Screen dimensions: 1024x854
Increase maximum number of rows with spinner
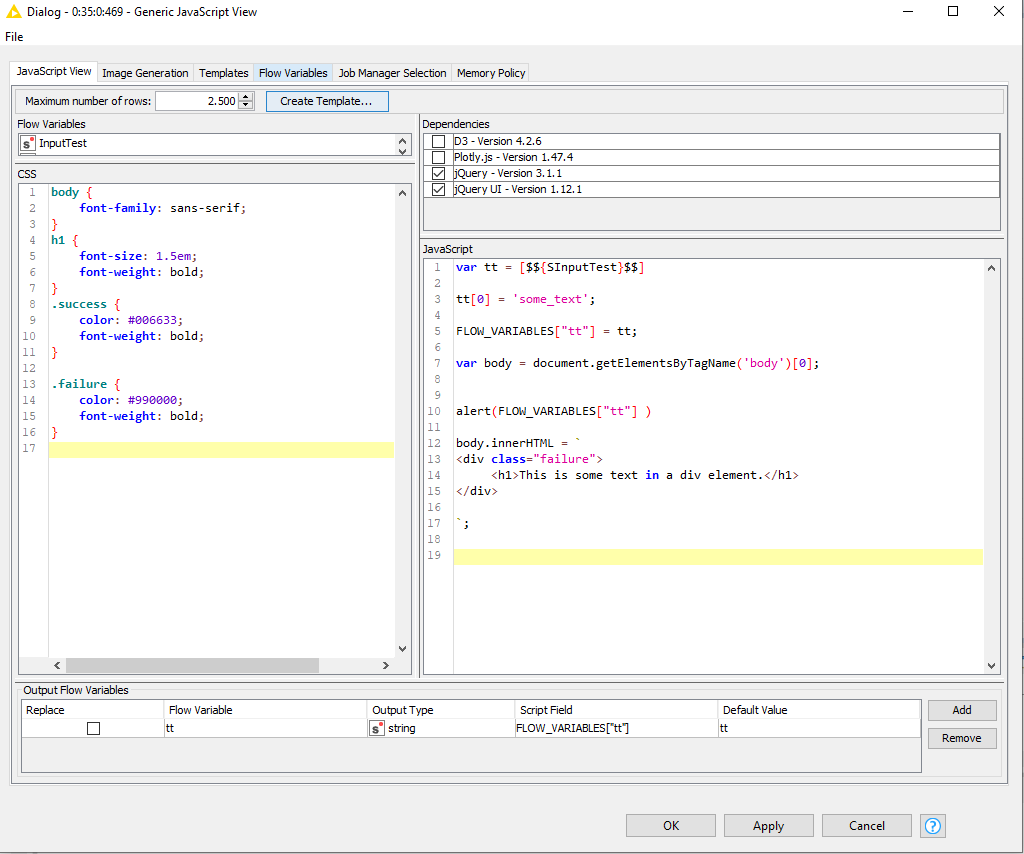coord(247,97)
